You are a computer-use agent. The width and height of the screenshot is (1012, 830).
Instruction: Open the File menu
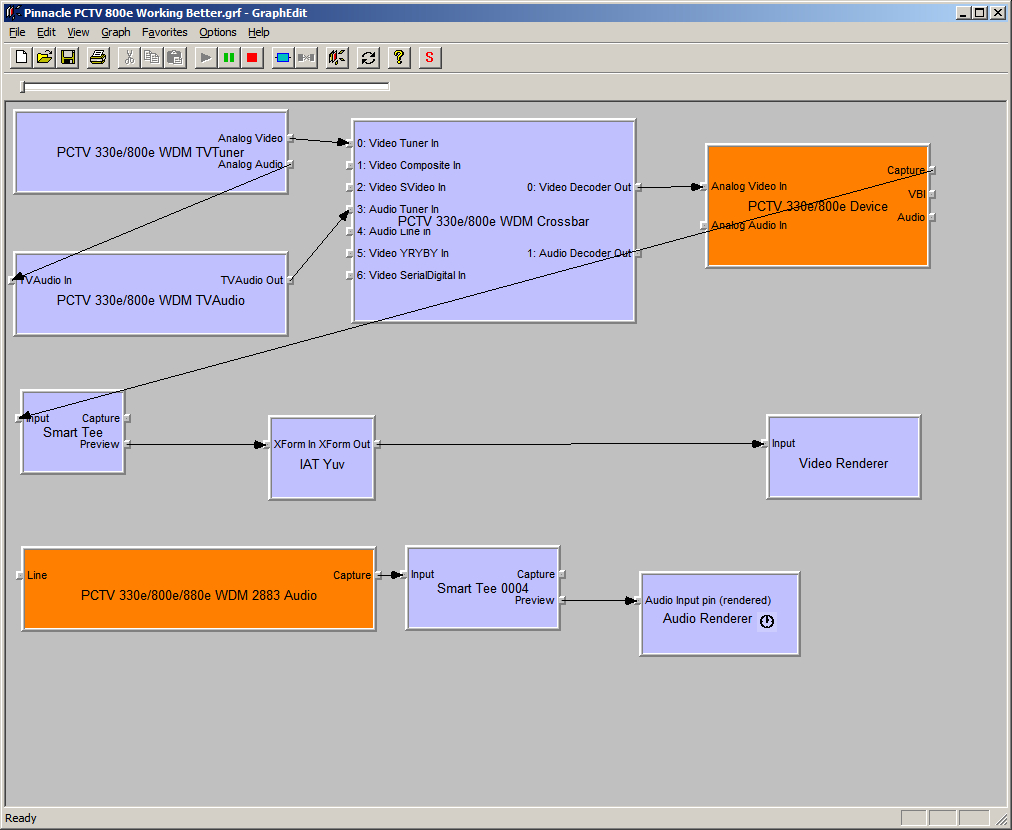point(17,32)
